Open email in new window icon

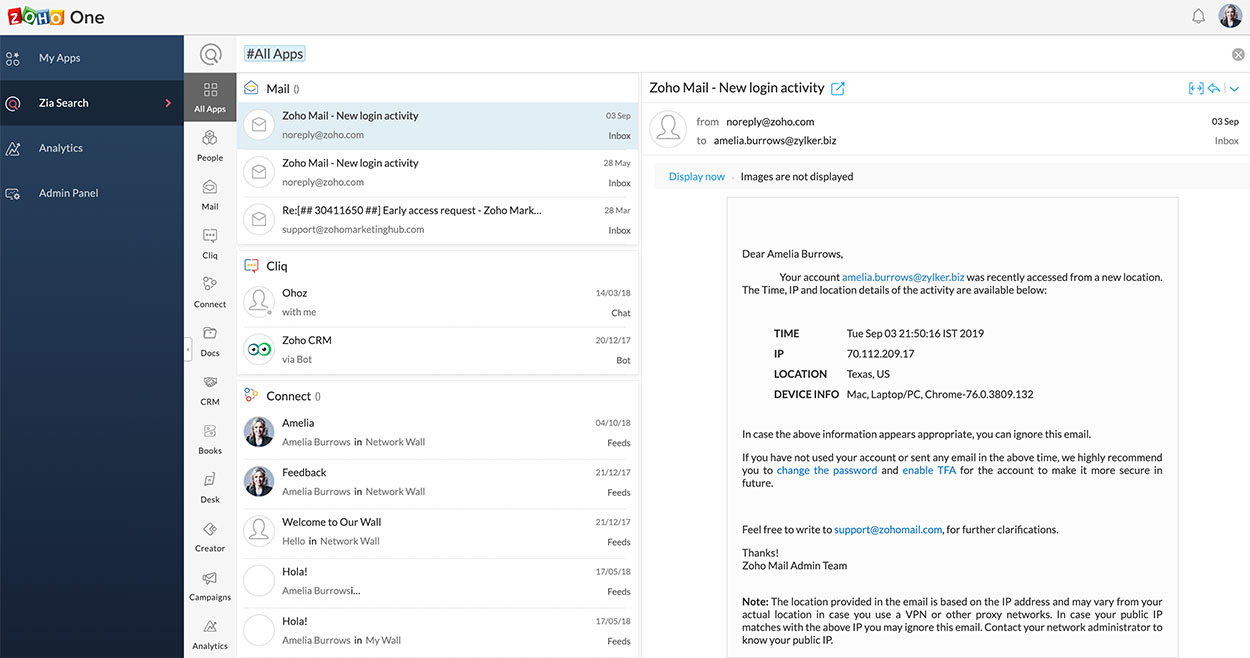pyautogui.click(x=838, y=88)
